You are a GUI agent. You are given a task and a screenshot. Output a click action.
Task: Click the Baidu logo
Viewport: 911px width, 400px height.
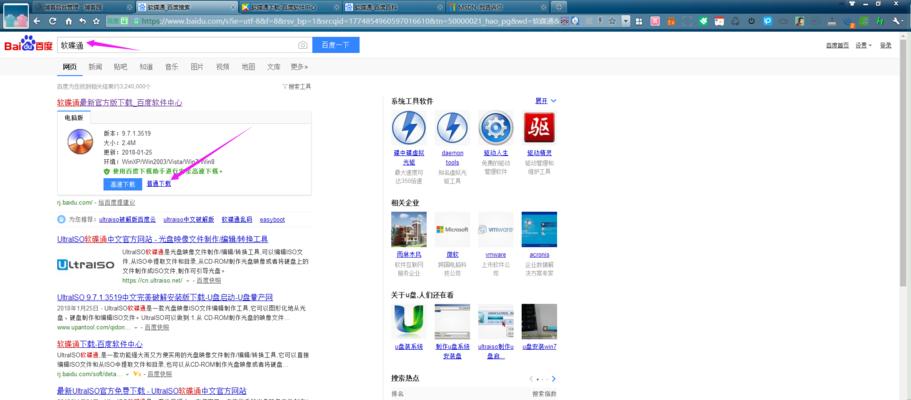(28, 44)
